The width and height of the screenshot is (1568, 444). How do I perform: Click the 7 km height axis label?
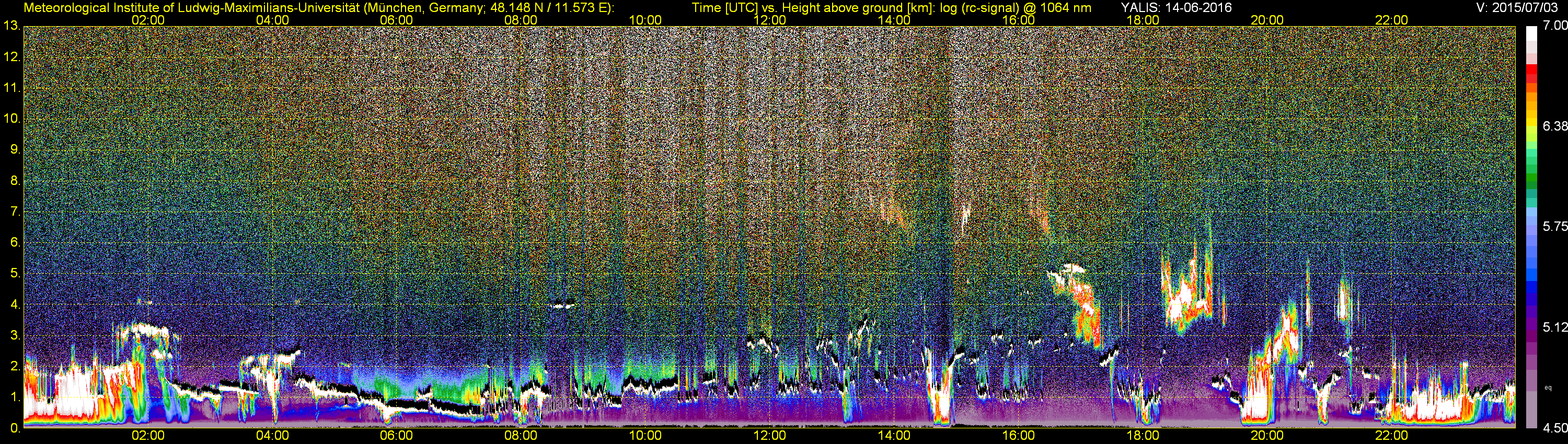15,212
